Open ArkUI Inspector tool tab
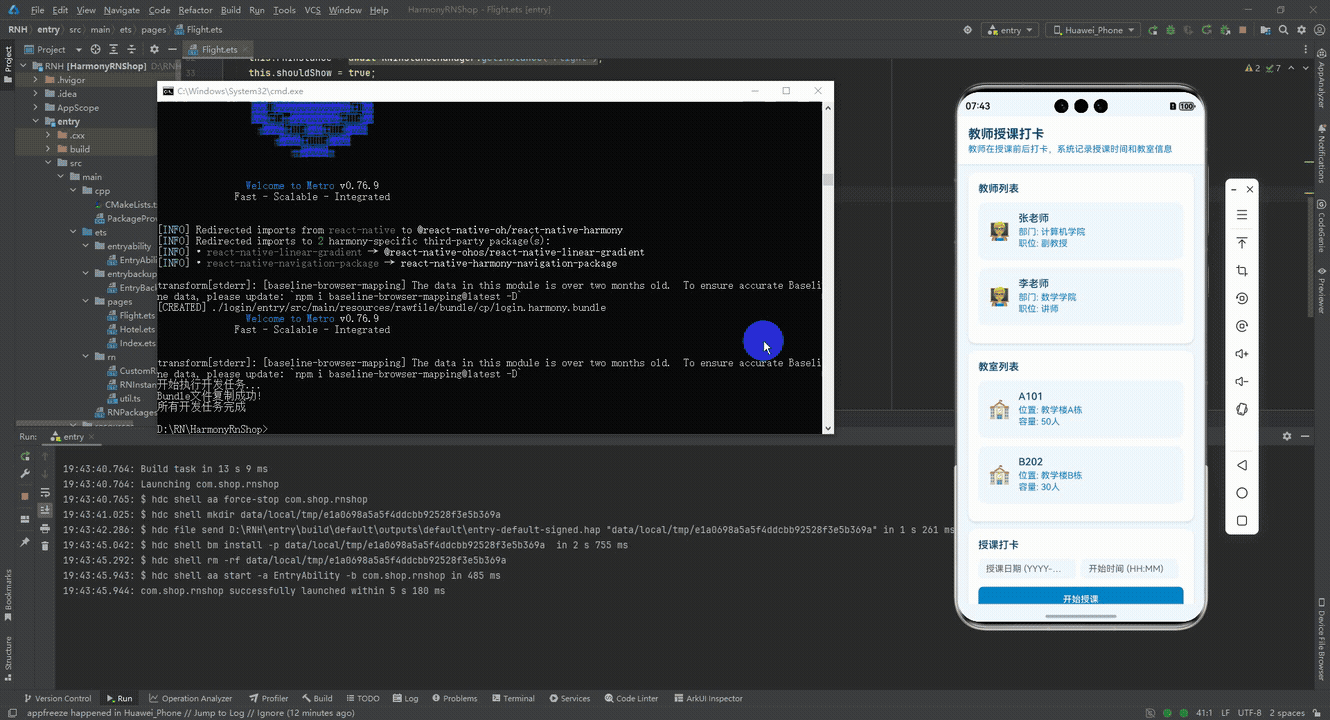Viewport: 1330px width, 720px height. 708,698
